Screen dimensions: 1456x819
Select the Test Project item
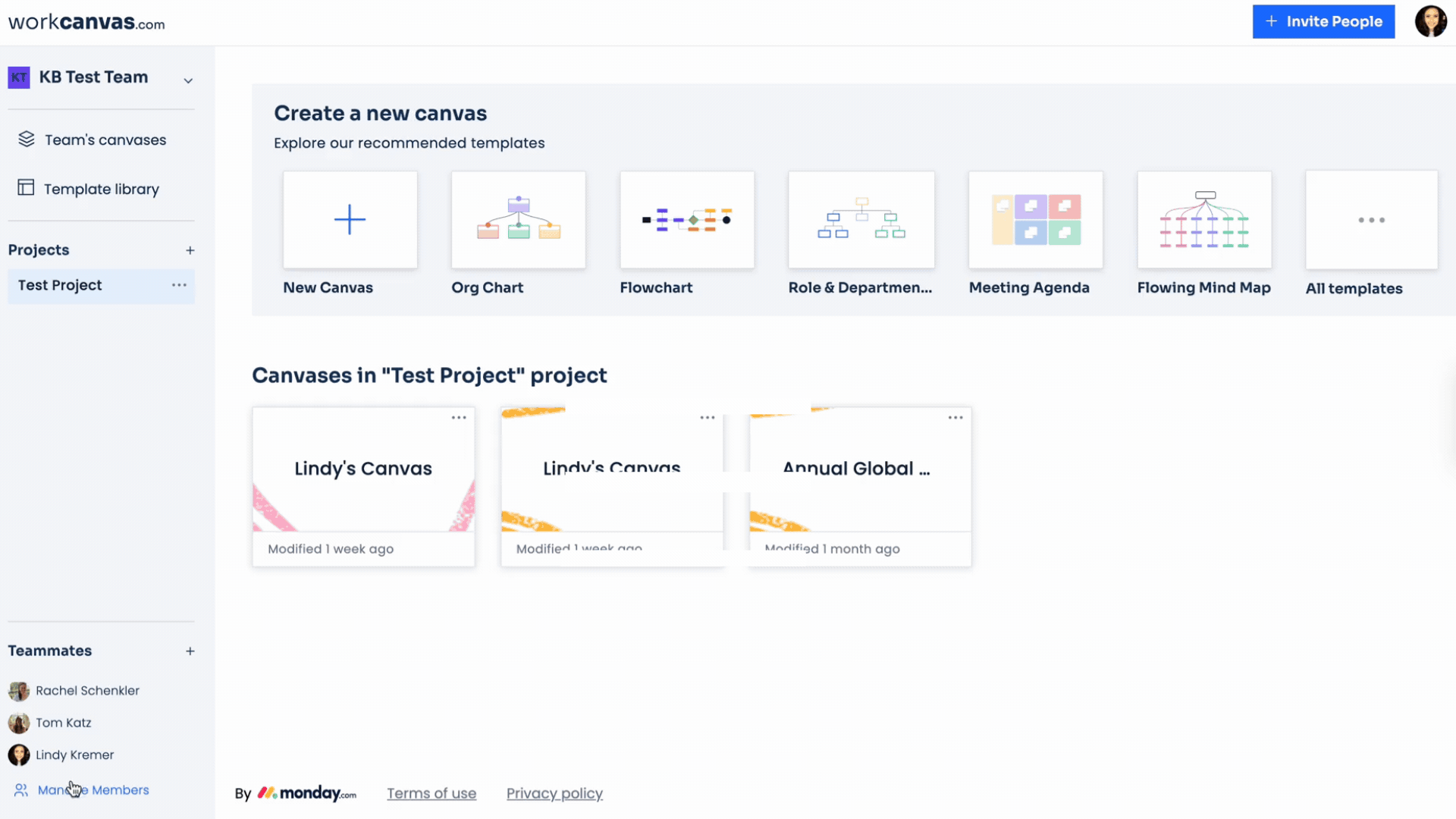[59, 285]
